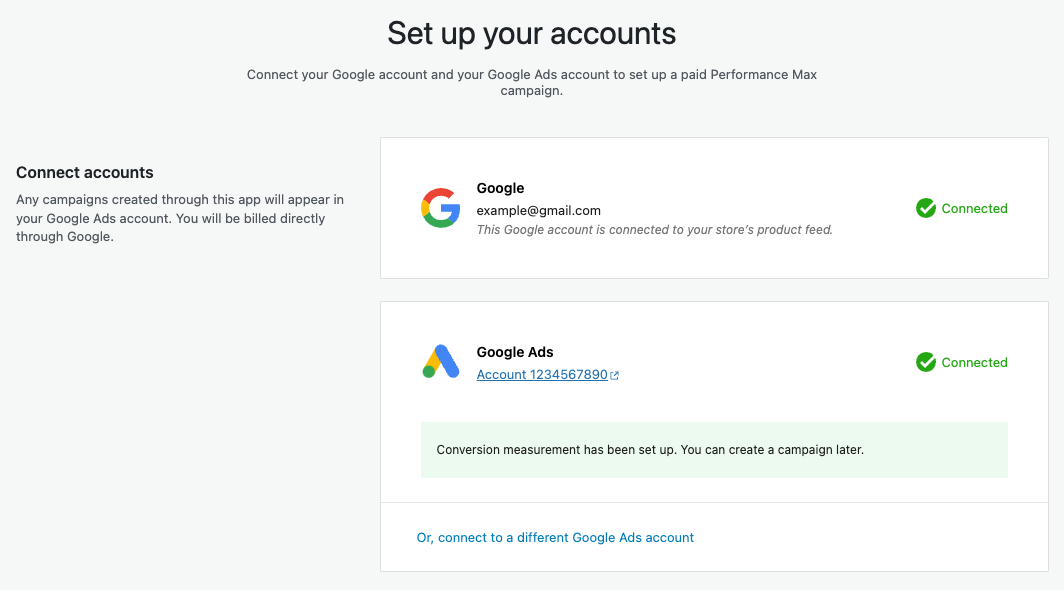1064x590 pixels.
Task: Click green checkmark icon in Google card
Action: [926, 208]
